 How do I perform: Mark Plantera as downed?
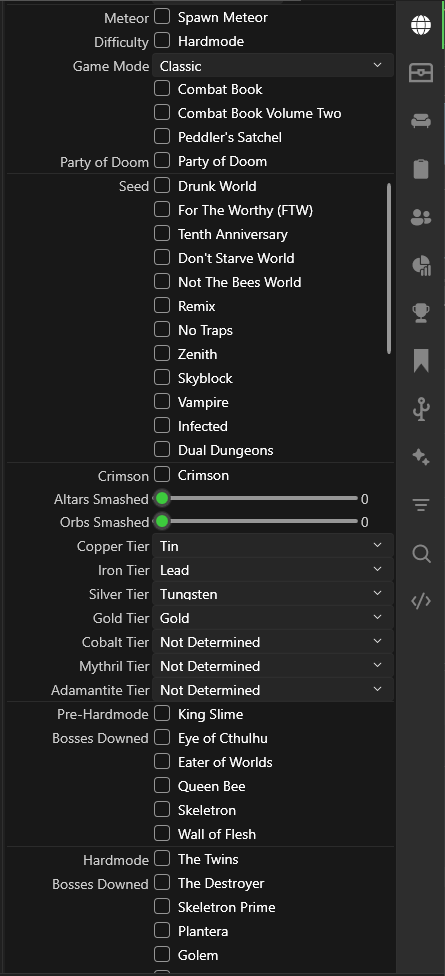tap(162, 931)
